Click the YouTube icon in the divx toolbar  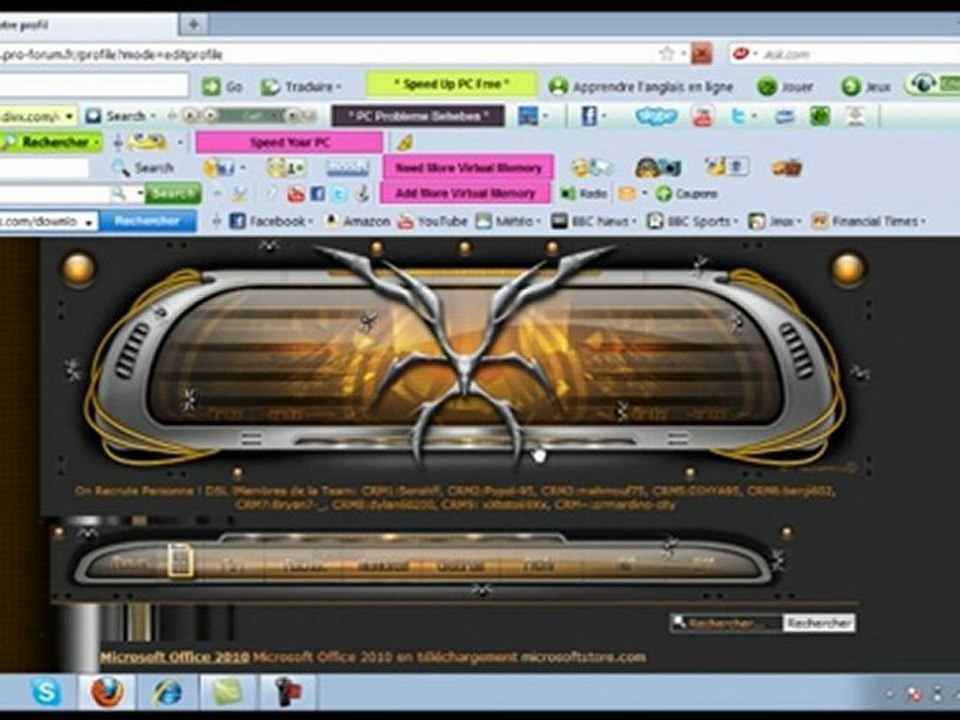click(x=703, y=116)
